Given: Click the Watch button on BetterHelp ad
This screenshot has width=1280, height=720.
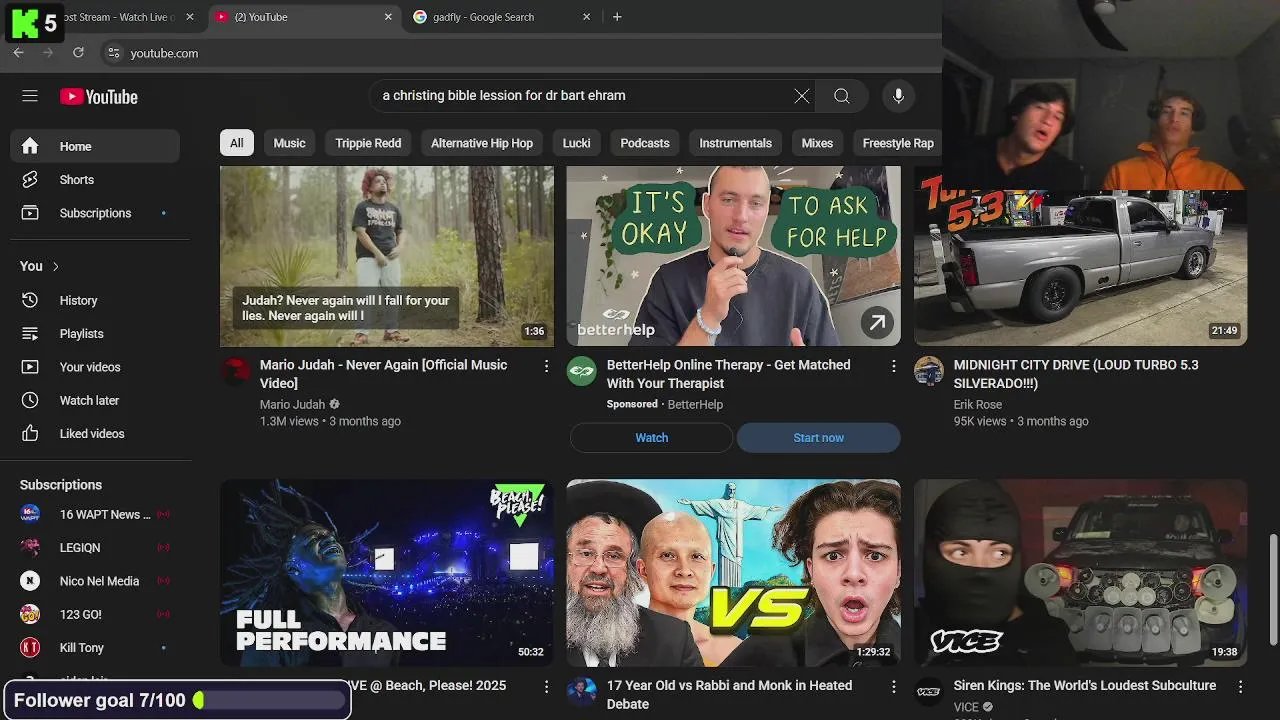Looking at the screenshot, I should tap(652, 438).
